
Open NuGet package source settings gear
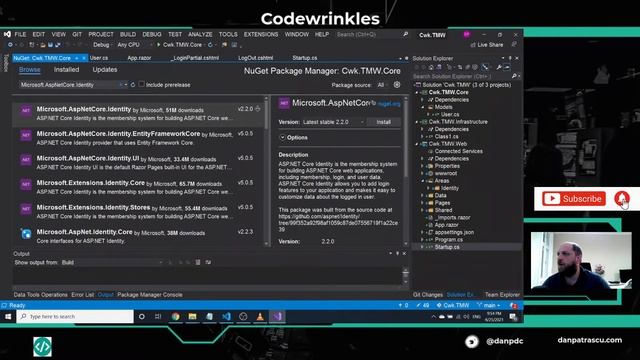(x=397, y=85)
